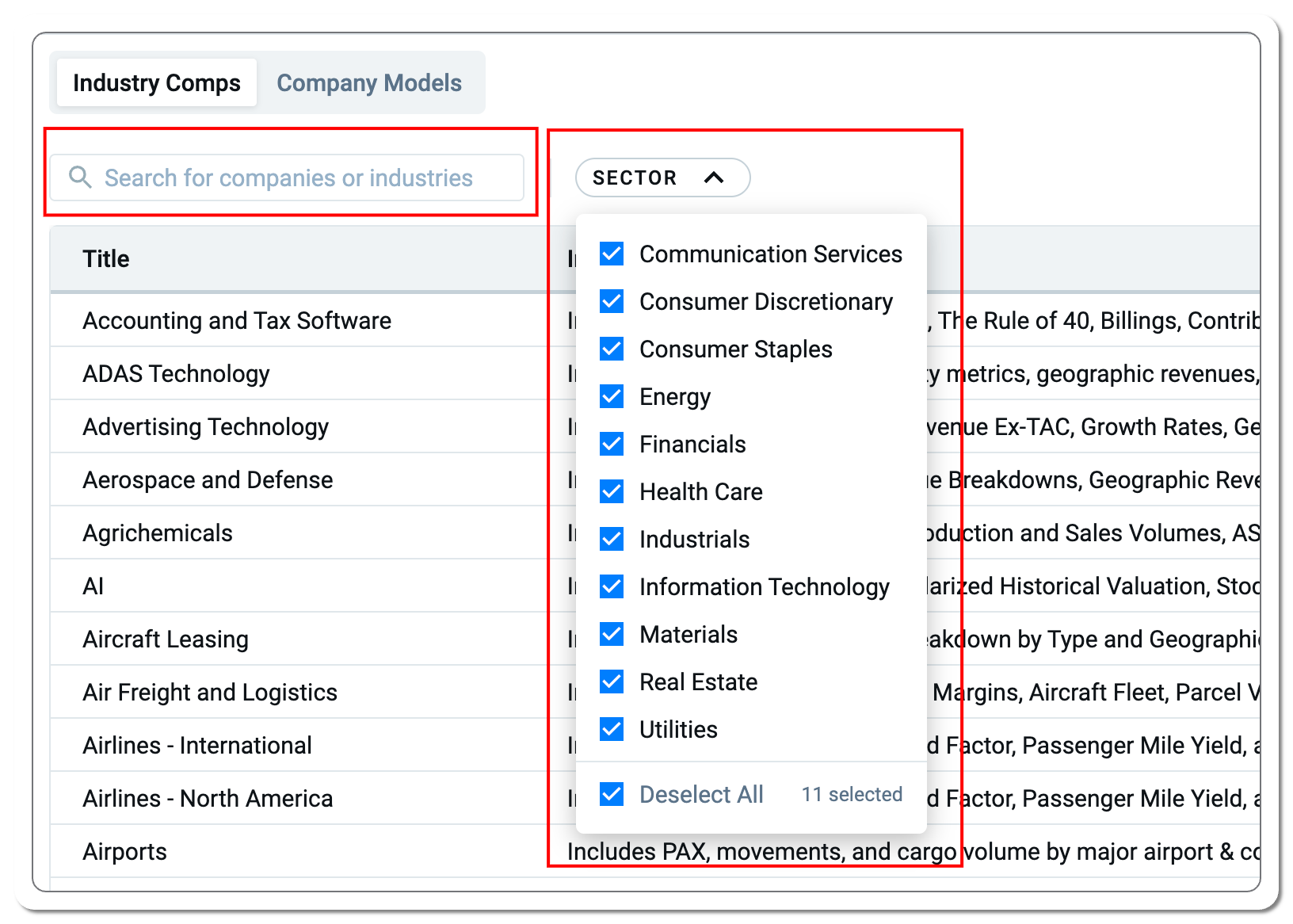Uncheck the Communication Services checkbox
Image resolution: width=1293 pixels, height=924 pixels.
point(612,254)
